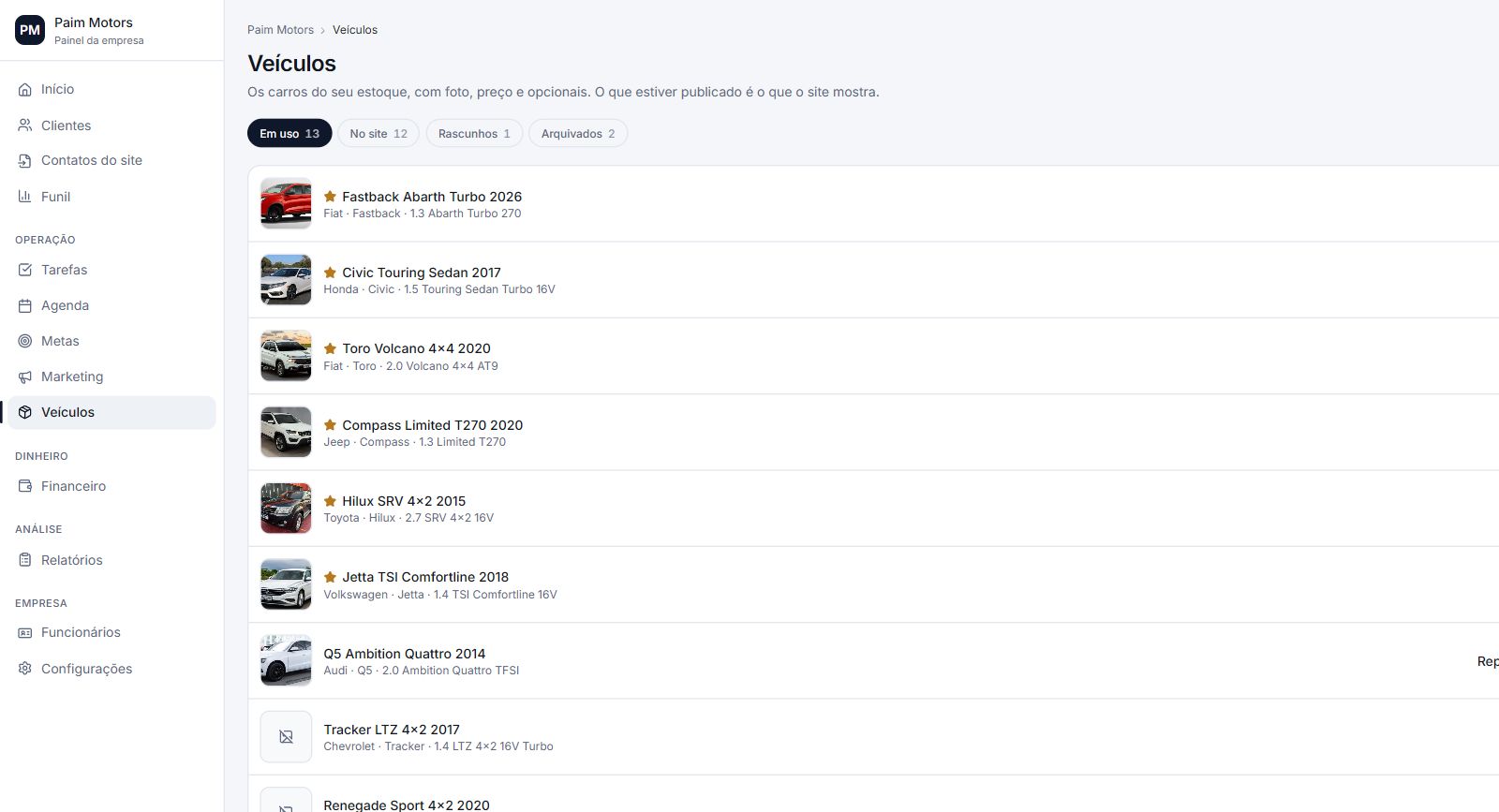1499x812 pixels.
Task: Click the Financeiro wallet icon
Action: [25, 486]
